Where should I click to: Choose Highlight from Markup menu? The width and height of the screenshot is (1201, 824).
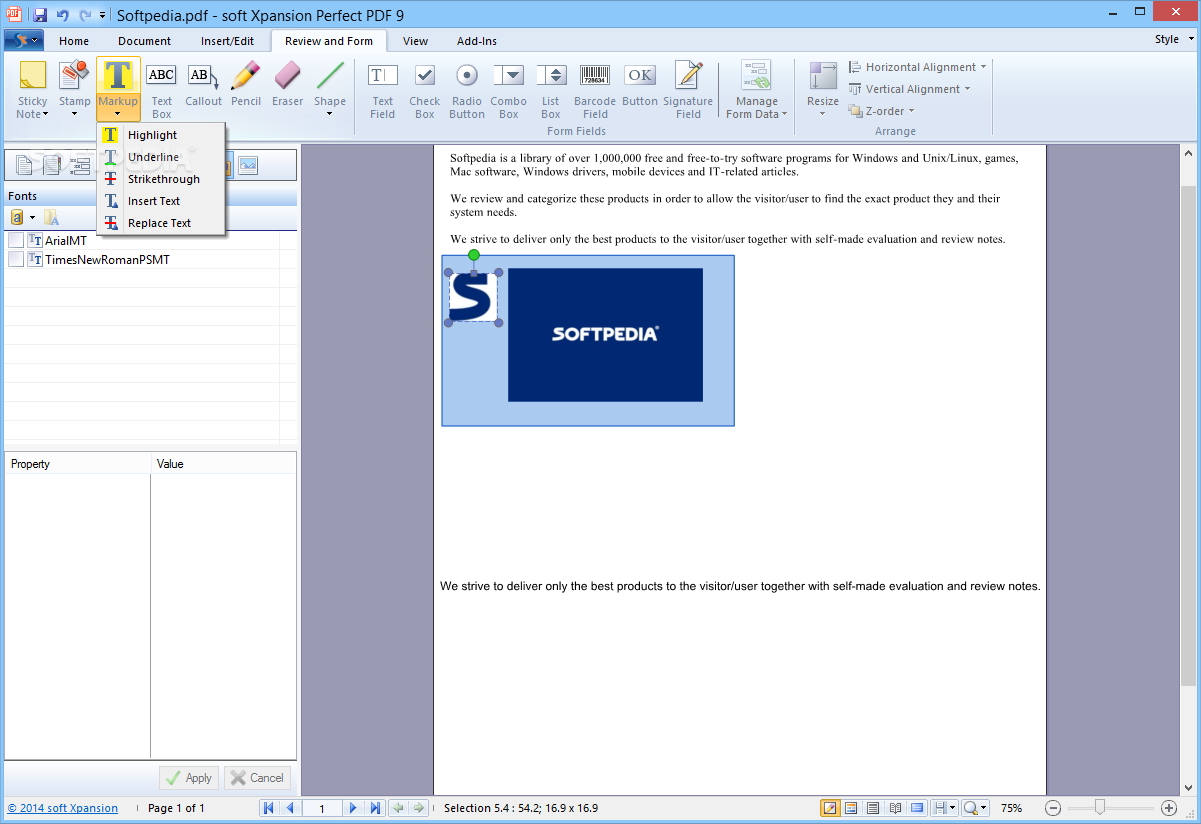click(161, 135)
